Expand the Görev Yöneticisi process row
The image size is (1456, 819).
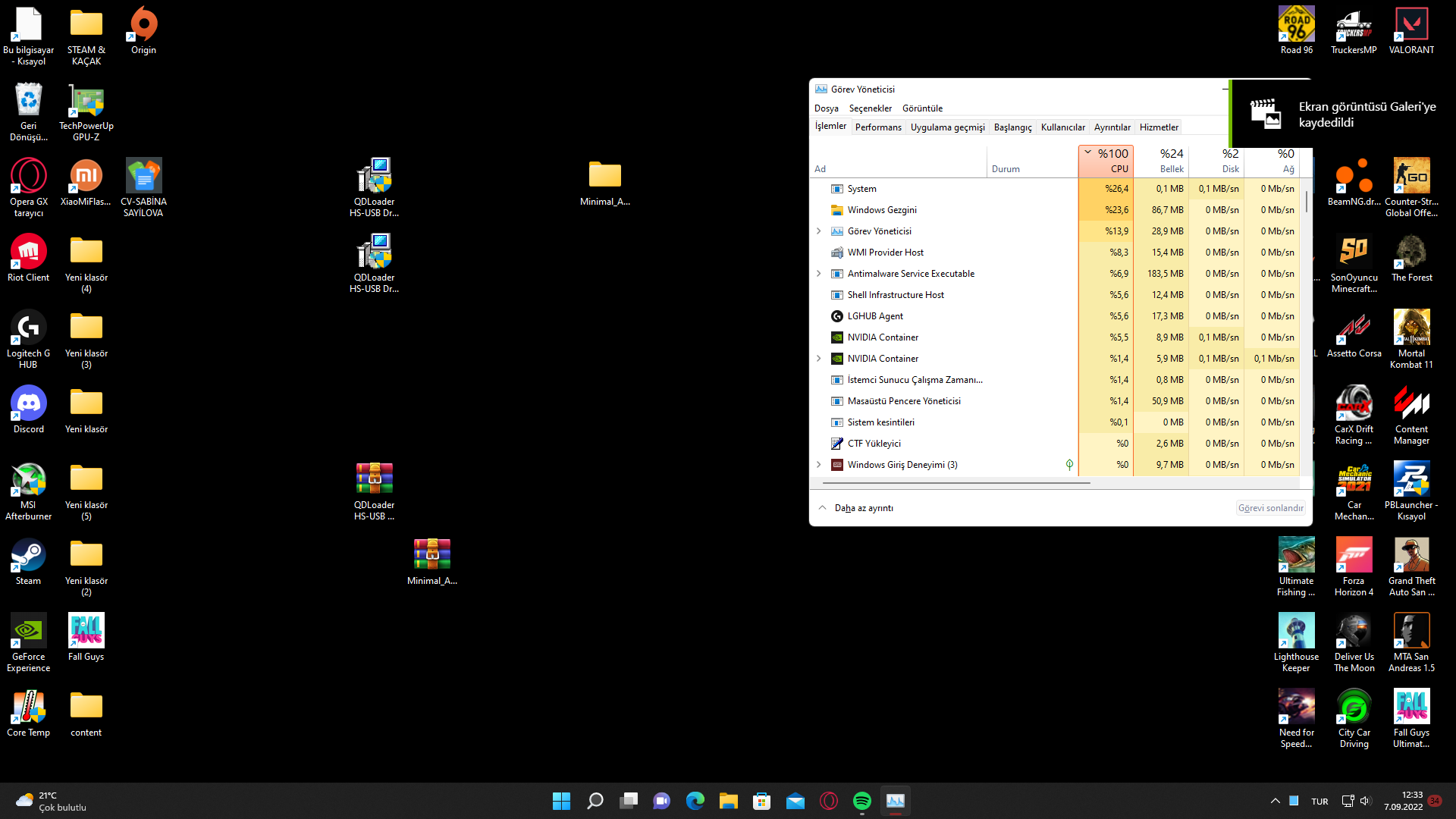(x=819, y=231)
